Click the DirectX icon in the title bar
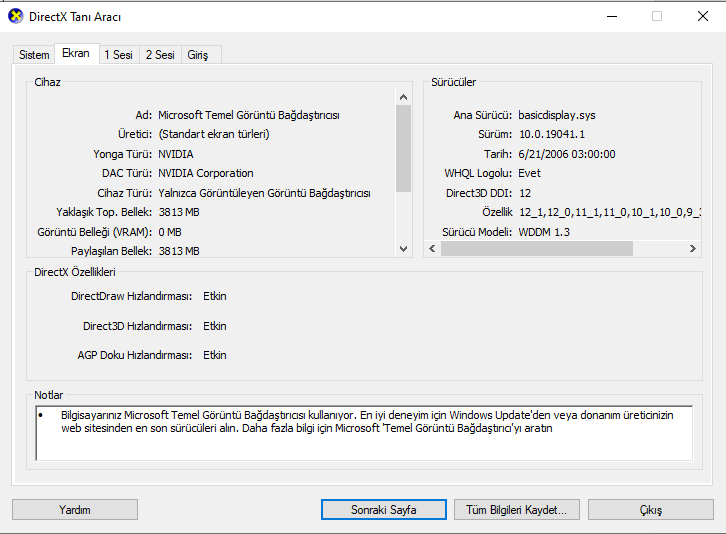726x534 pixels. [x=15, y=17]
